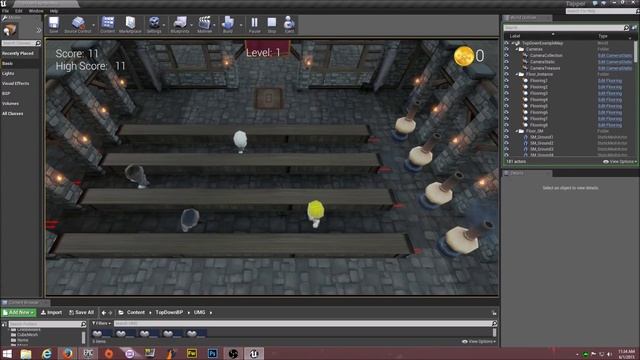This screenshot has height=360, width=640.
Task: Click the Build toolbar icon
Action: (228, 24)
